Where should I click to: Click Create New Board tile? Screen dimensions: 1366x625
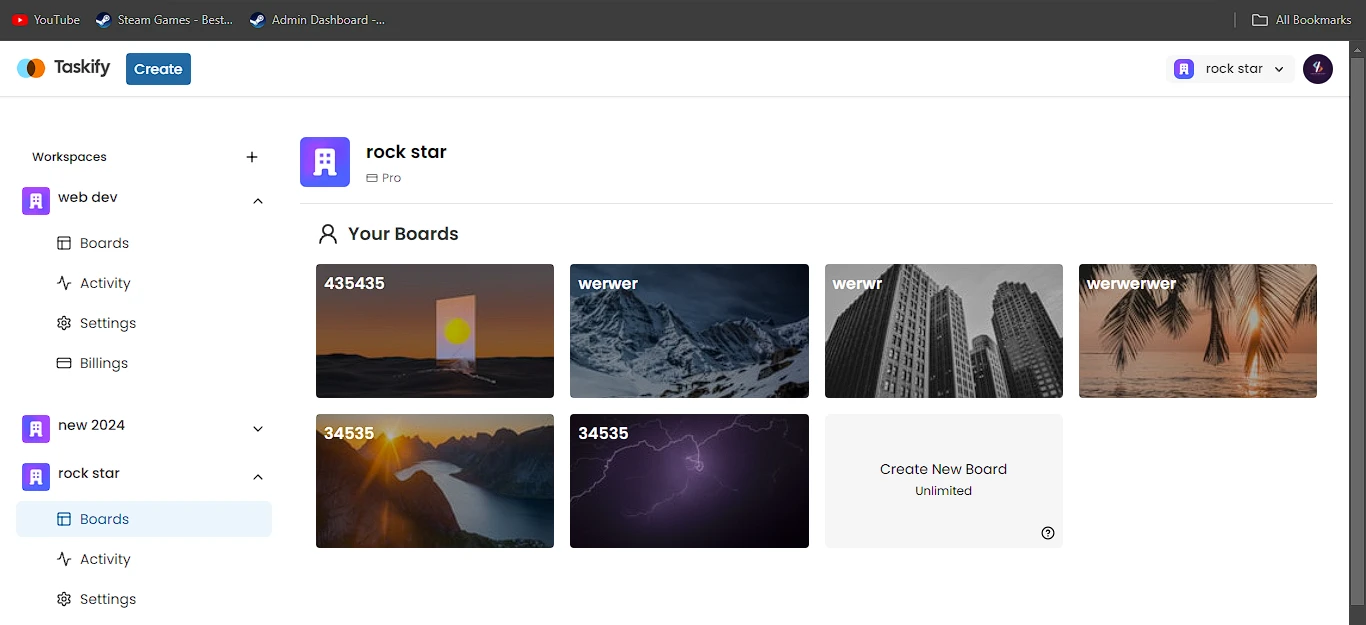944,481
